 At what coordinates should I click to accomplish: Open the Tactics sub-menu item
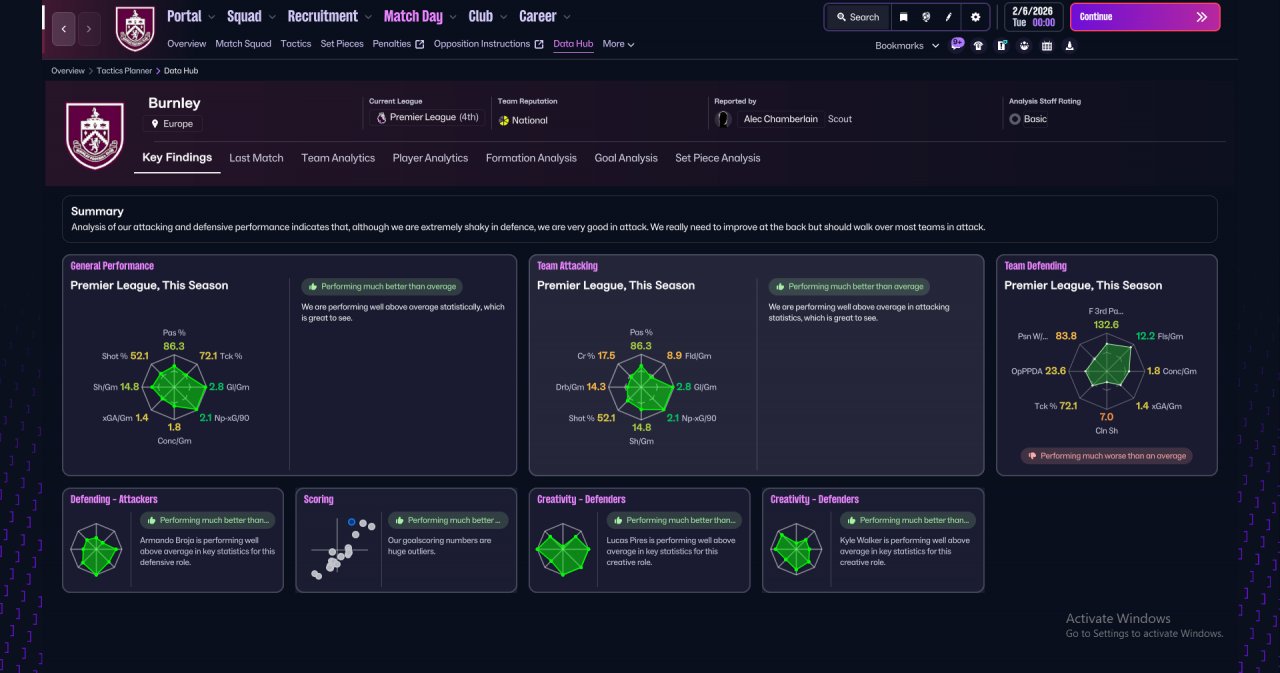click(x=296, y=44)
